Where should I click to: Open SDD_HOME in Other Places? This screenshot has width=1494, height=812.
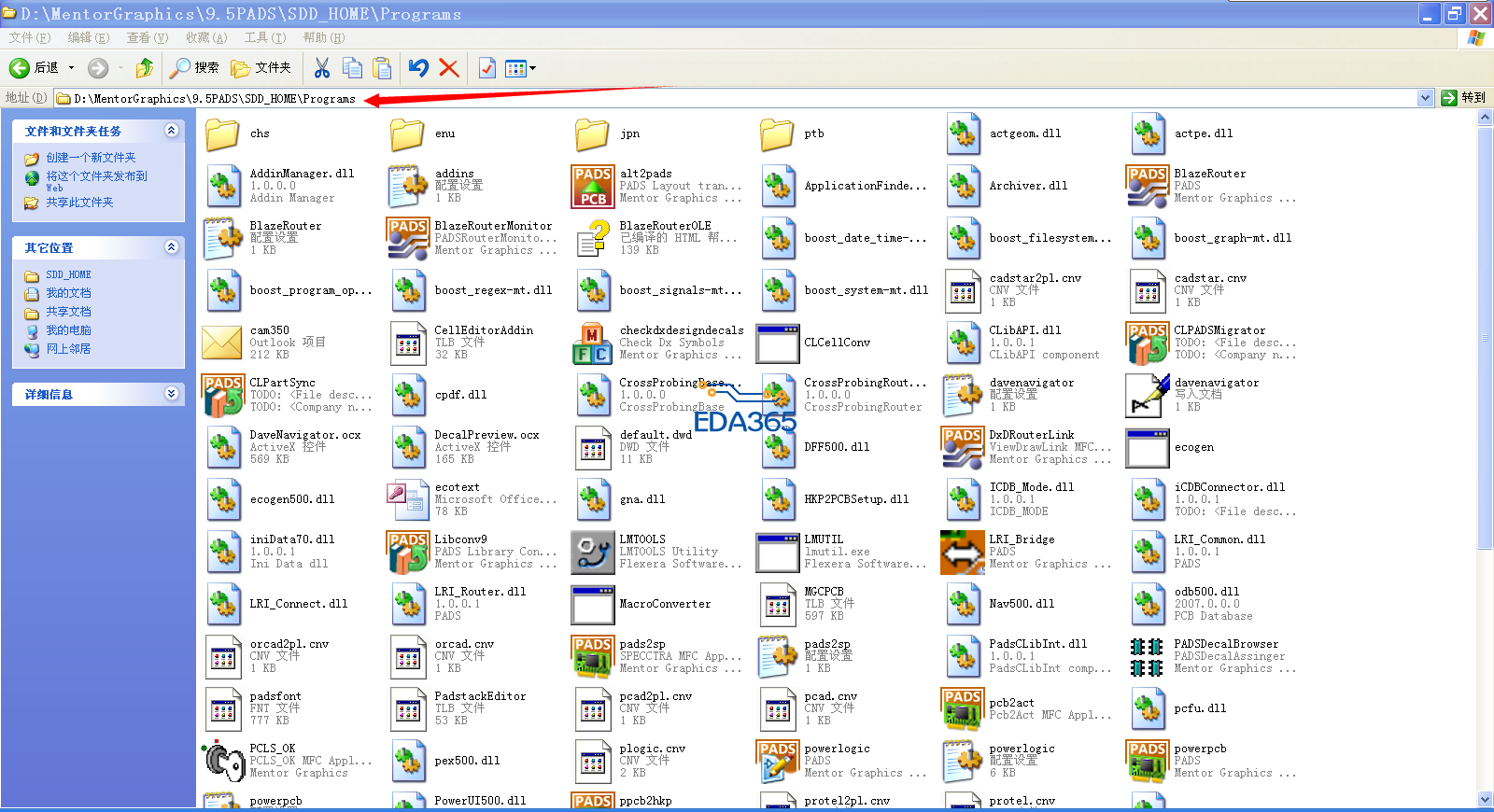(x=68, y=275)
